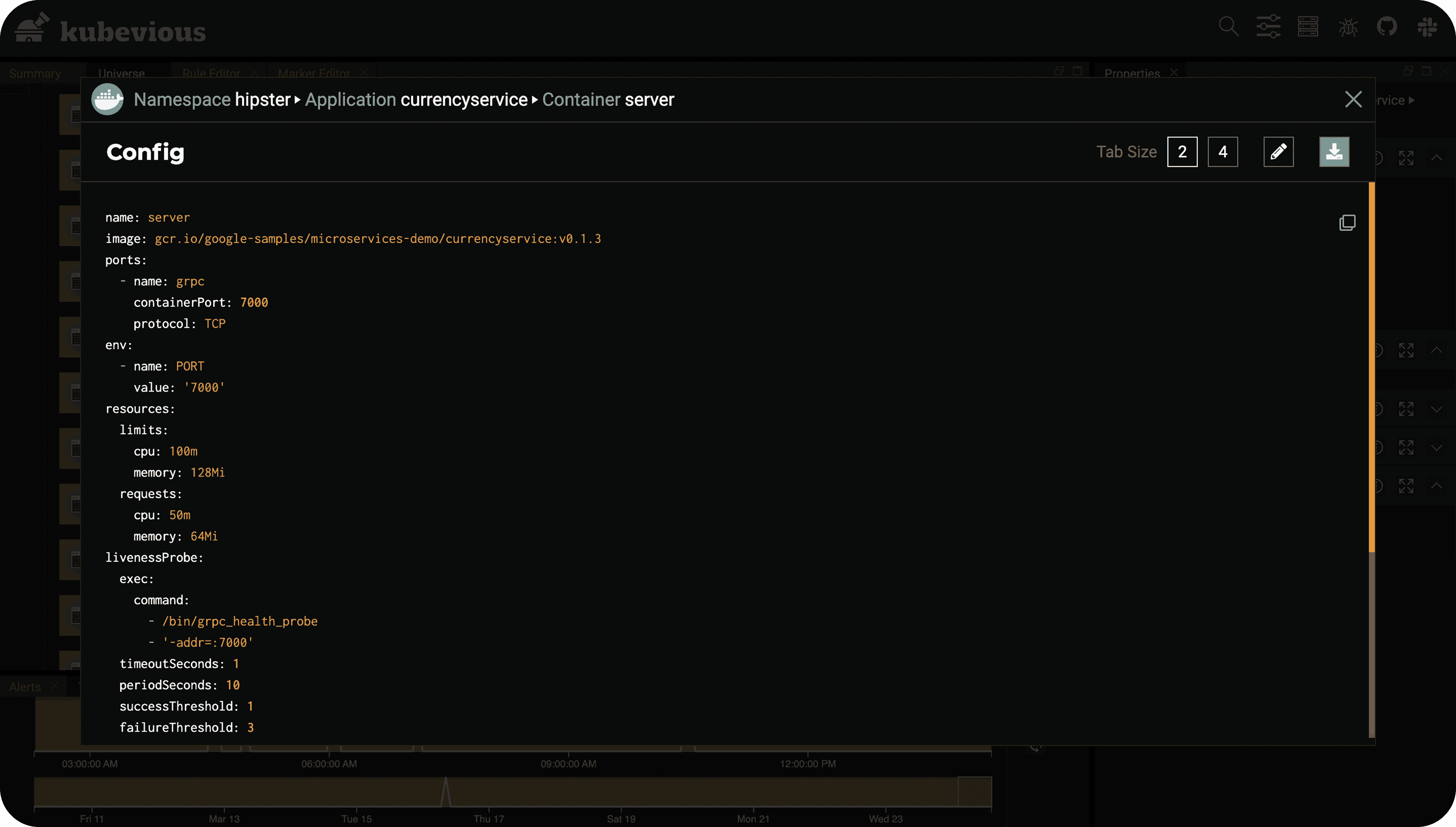Screen dimensions: 1456x827
Task: Click the cluster servers icon in header
Action: (x=1308, y=27)
